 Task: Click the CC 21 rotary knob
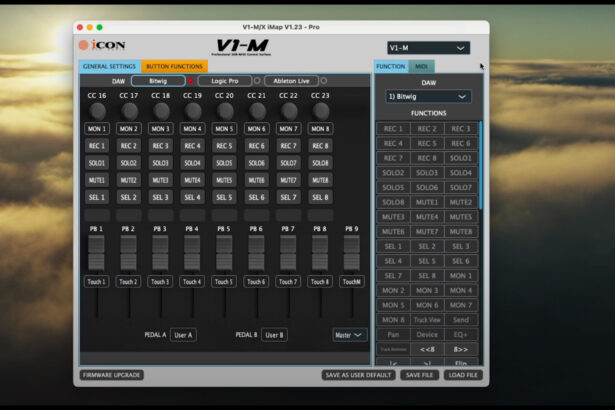pos(257,112)
